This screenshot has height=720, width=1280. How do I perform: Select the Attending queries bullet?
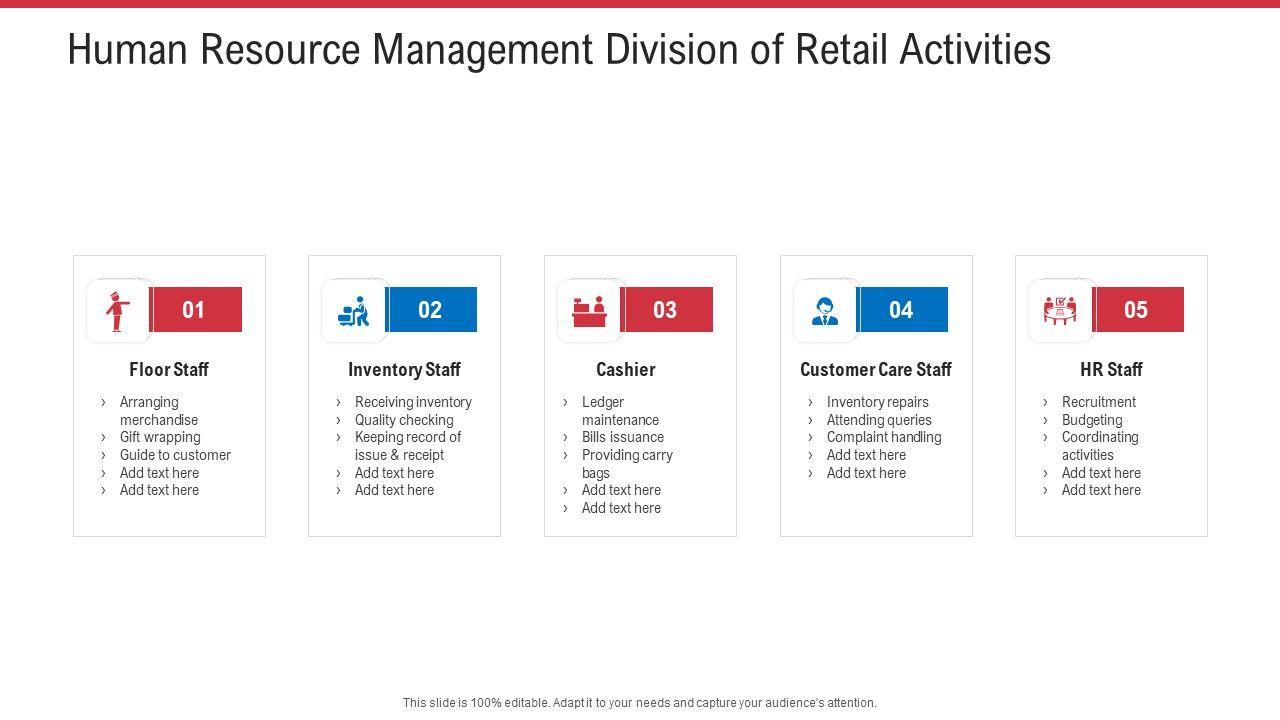879,420
